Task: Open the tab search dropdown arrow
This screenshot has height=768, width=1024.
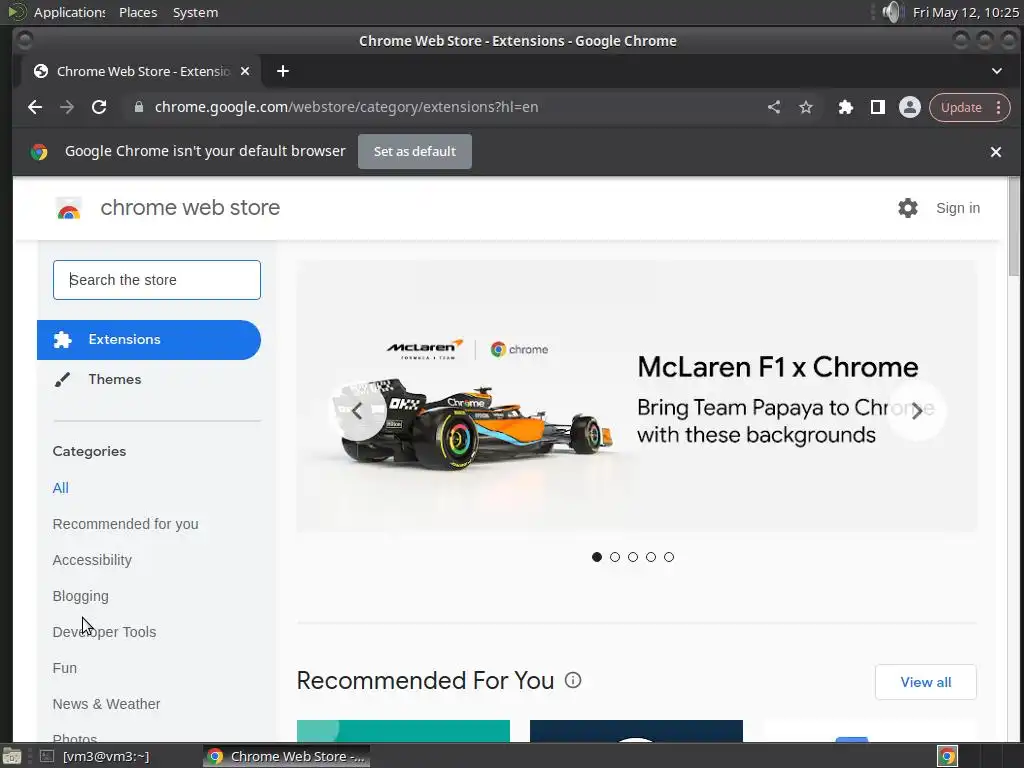Action: pyautogui.click(x=997, y=71)
